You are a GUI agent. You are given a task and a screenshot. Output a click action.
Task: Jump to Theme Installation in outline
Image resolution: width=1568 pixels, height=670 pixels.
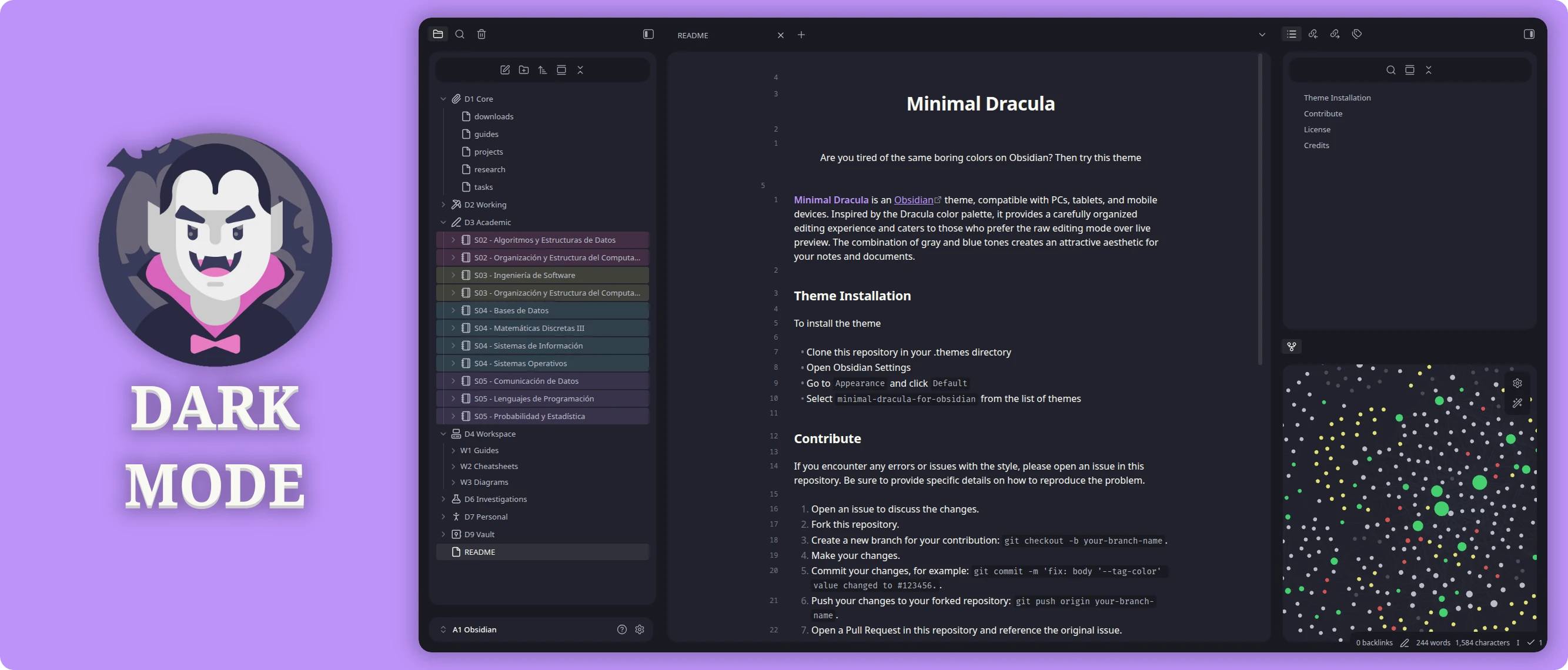coord(1337,98)
